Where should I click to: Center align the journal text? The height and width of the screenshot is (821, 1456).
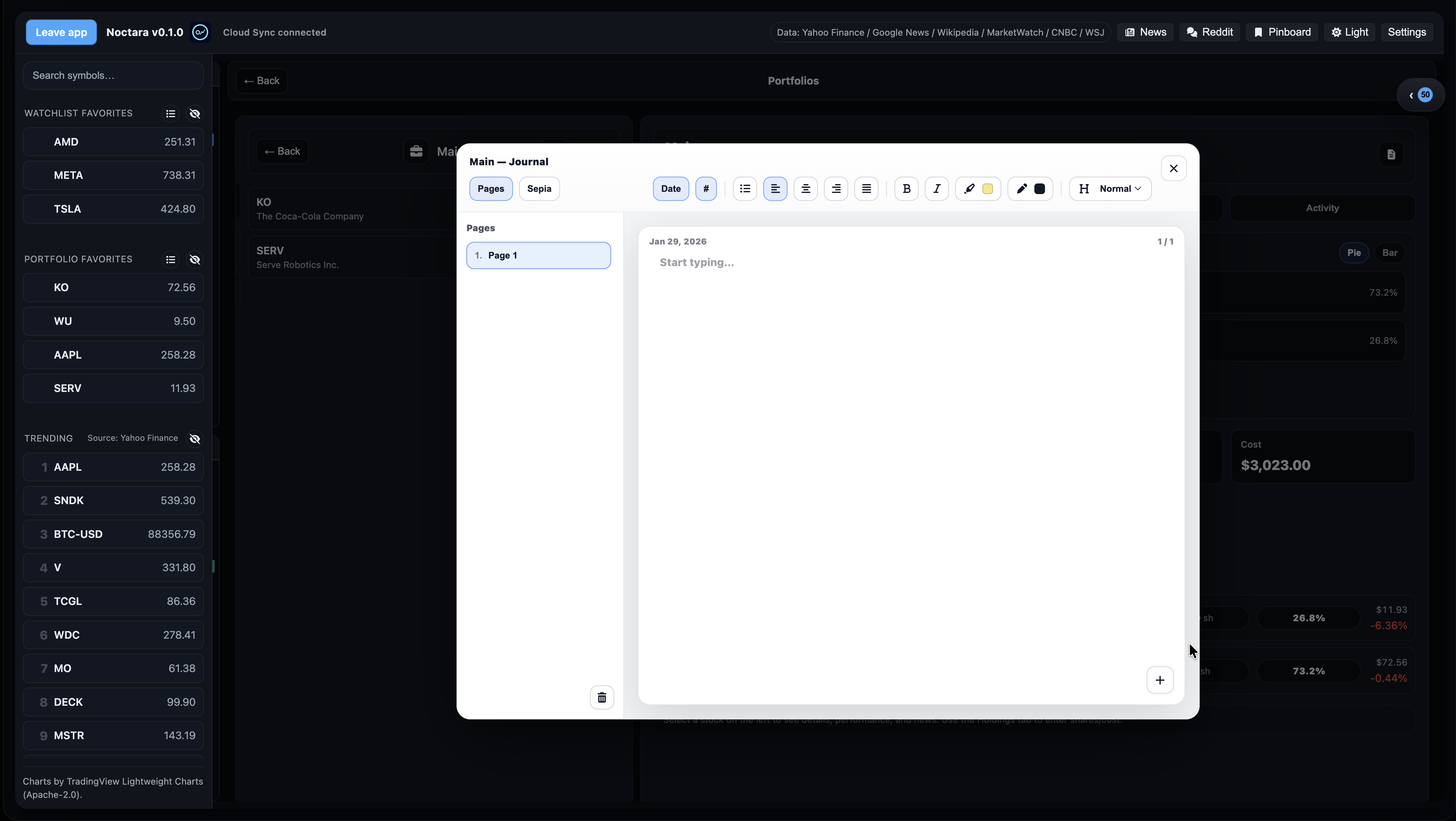[805, 189]
